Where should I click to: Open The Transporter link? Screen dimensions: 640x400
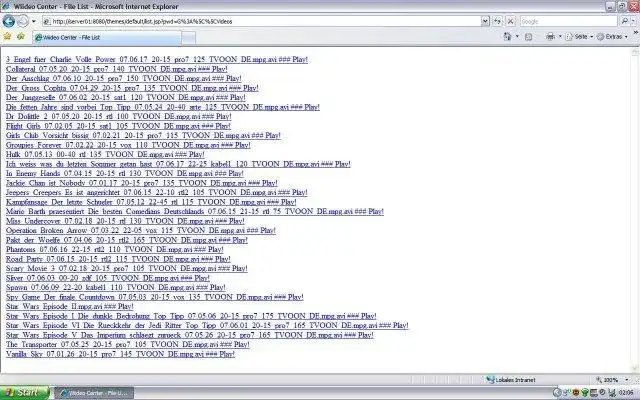click(128, 344)
